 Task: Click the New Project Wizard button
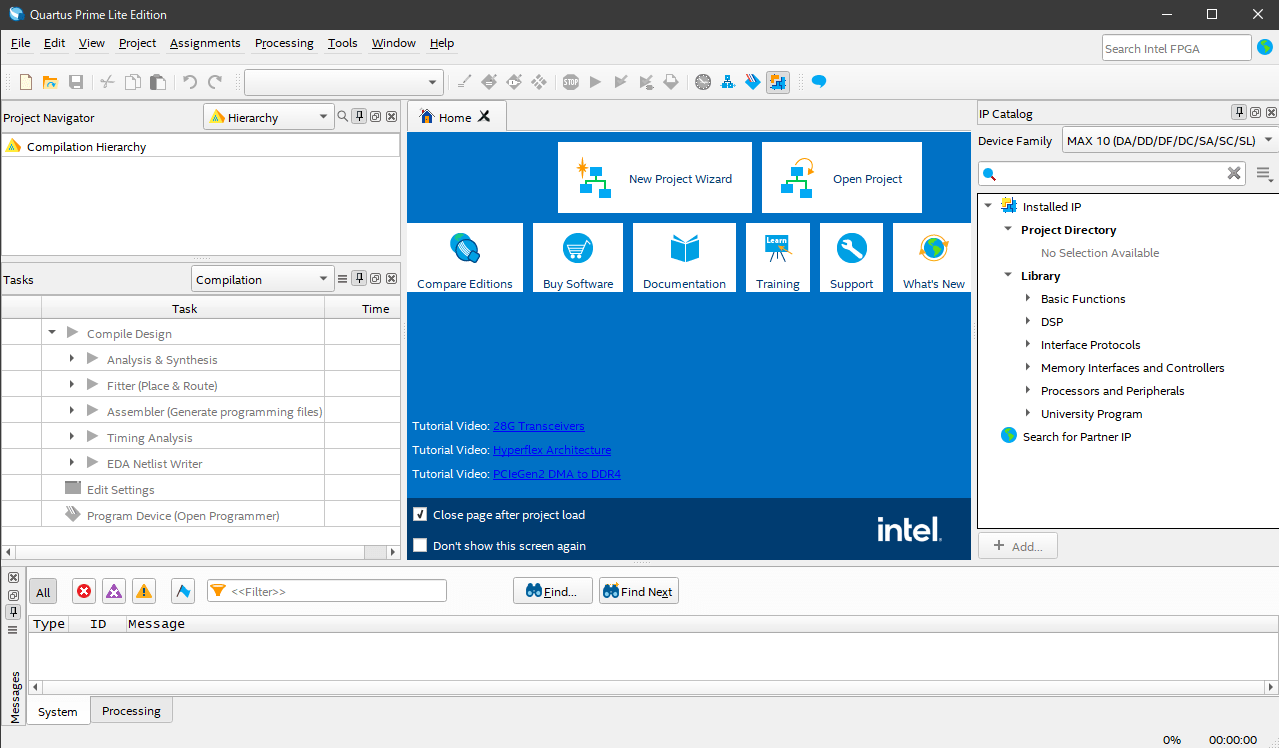(x=655, y=178)
